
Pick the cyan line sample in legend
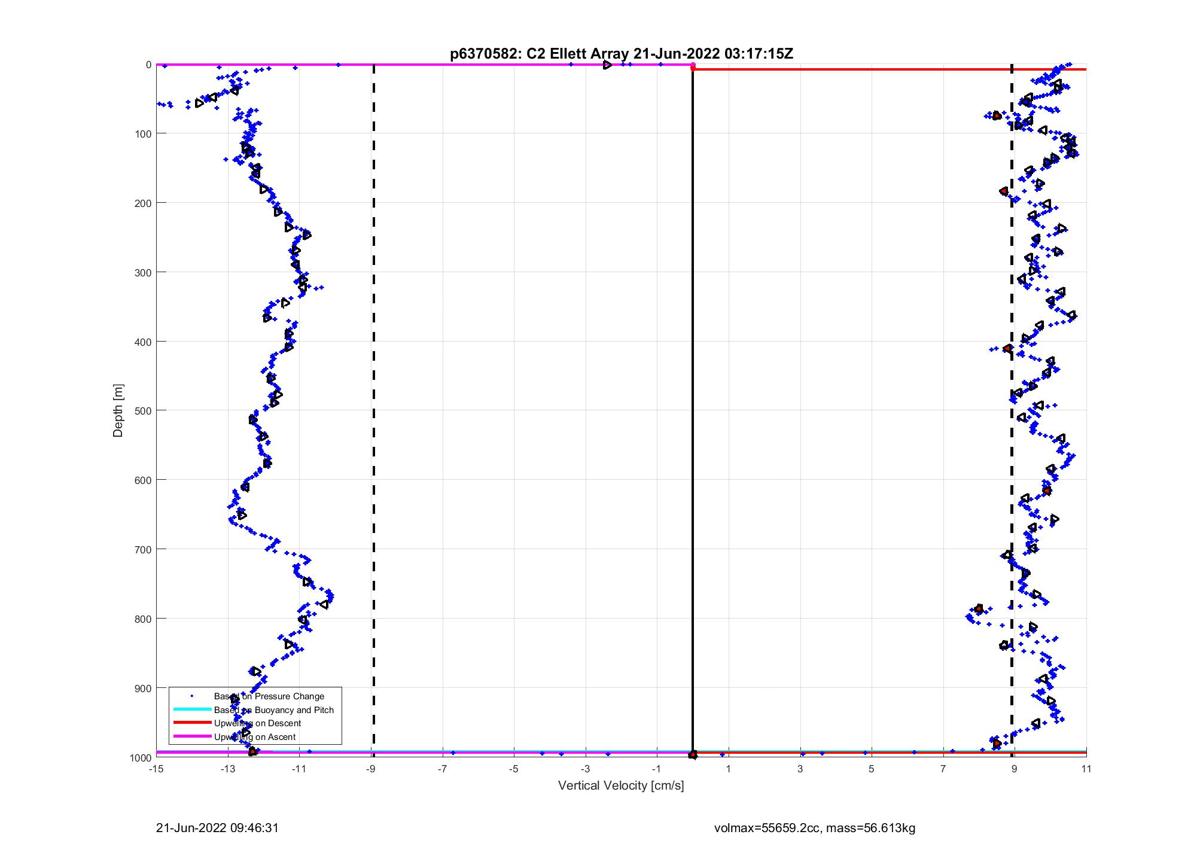(x=190, y=710)
